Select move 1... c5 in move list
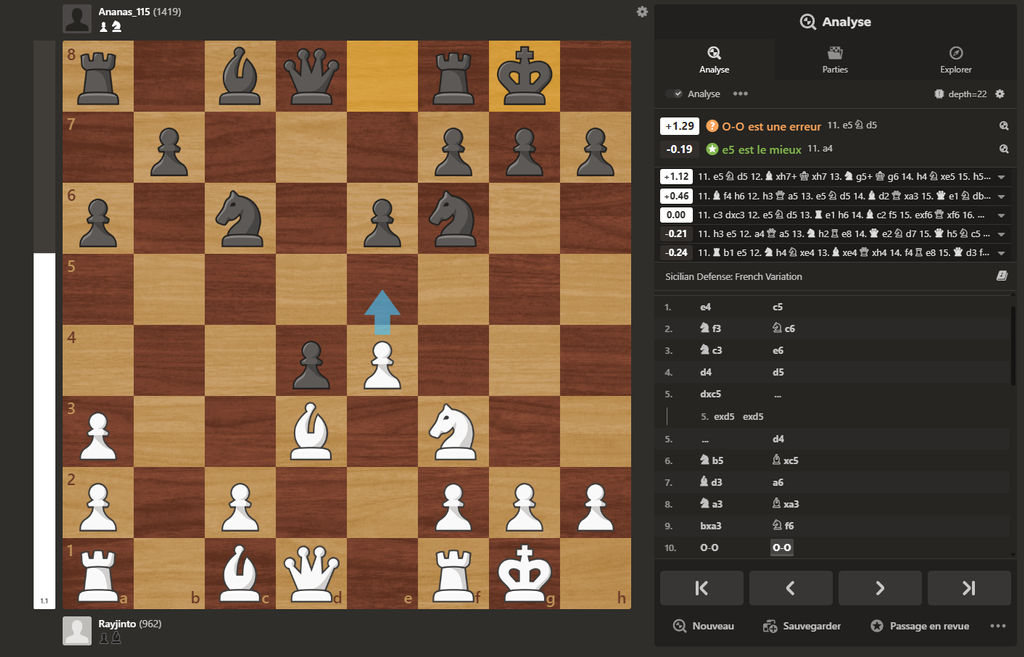Screen dimensions: 1024x657 pos(777,307)
